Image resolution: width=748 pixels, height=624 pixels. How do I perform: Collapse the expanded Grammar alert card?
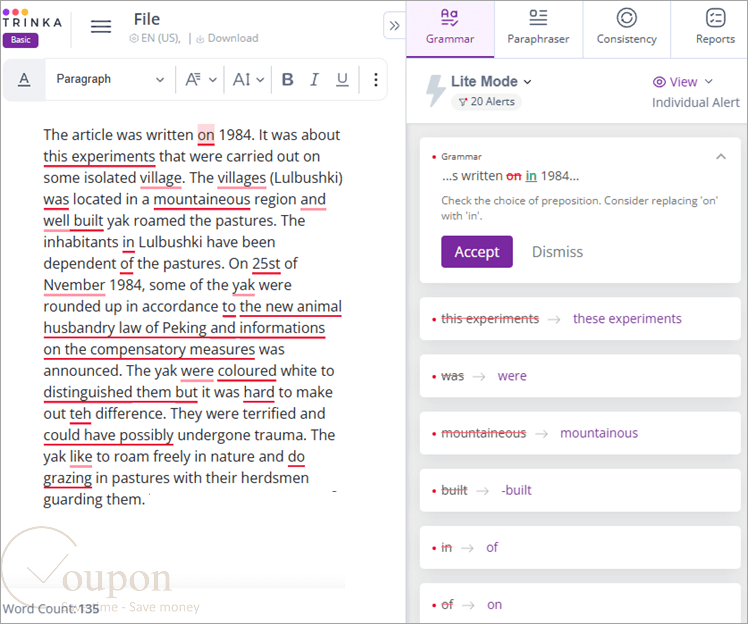(721, 156)
